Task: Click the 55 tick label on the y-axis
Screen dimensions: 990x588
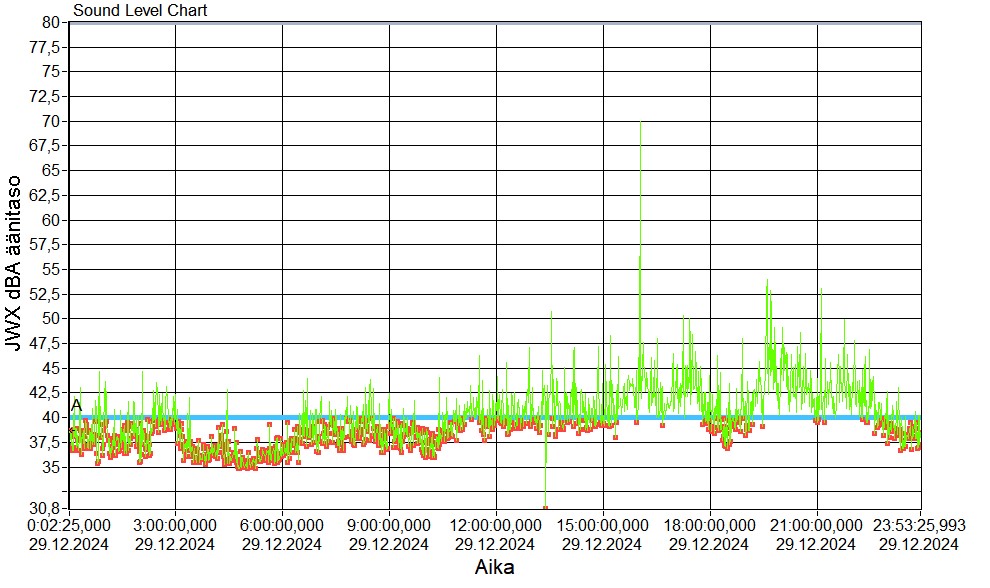Action: pyautogui.click(x=52, y=269)
